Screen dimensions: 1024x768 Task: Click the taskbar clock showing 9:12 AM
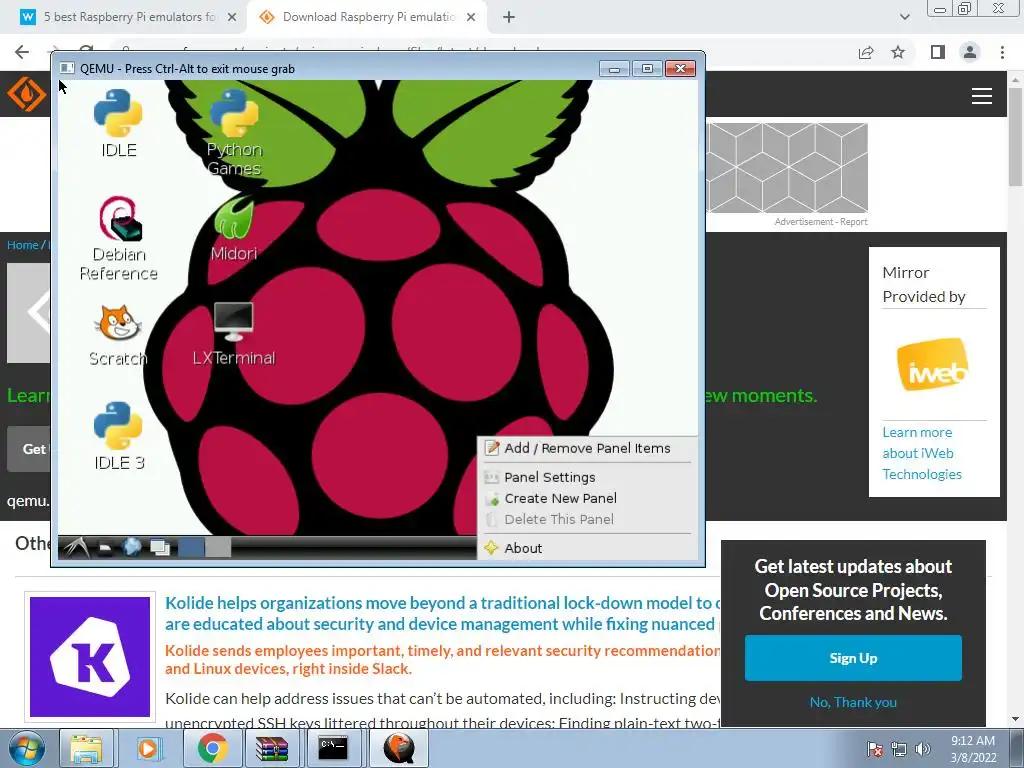click(972, 749)
